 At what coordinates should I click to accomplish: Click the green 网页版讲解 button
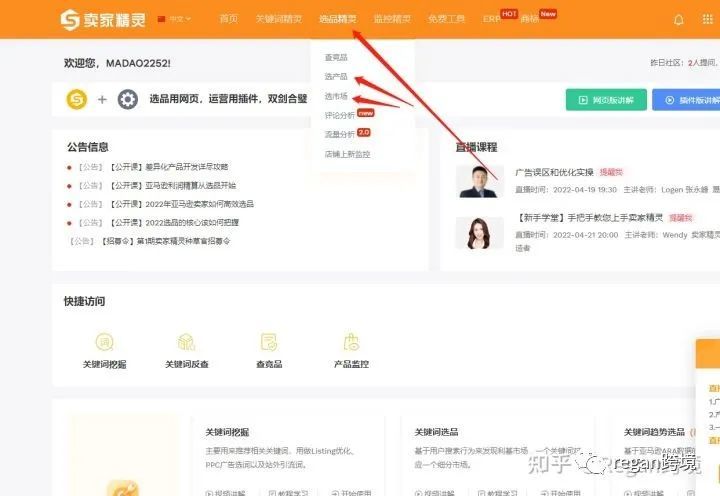click(x=606, y=100)
